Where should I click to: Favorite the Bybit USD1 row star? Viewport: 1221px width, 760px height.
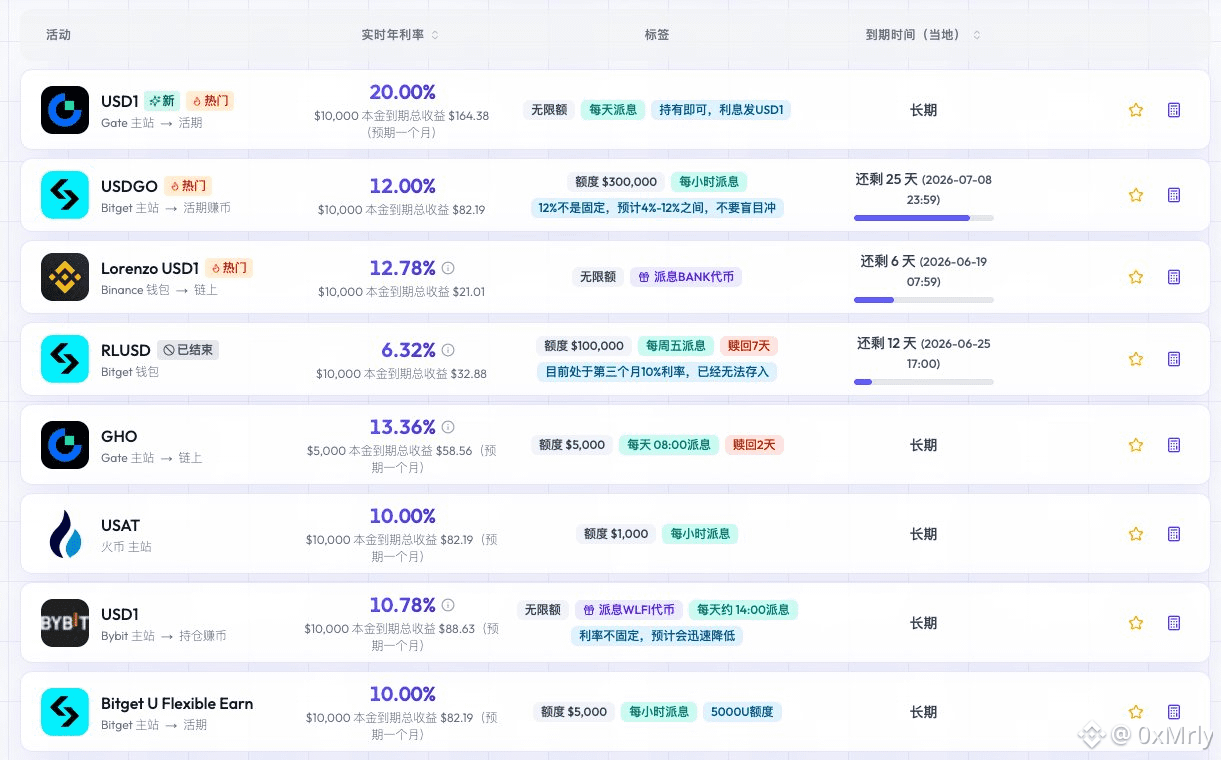tap(1135, 623)
